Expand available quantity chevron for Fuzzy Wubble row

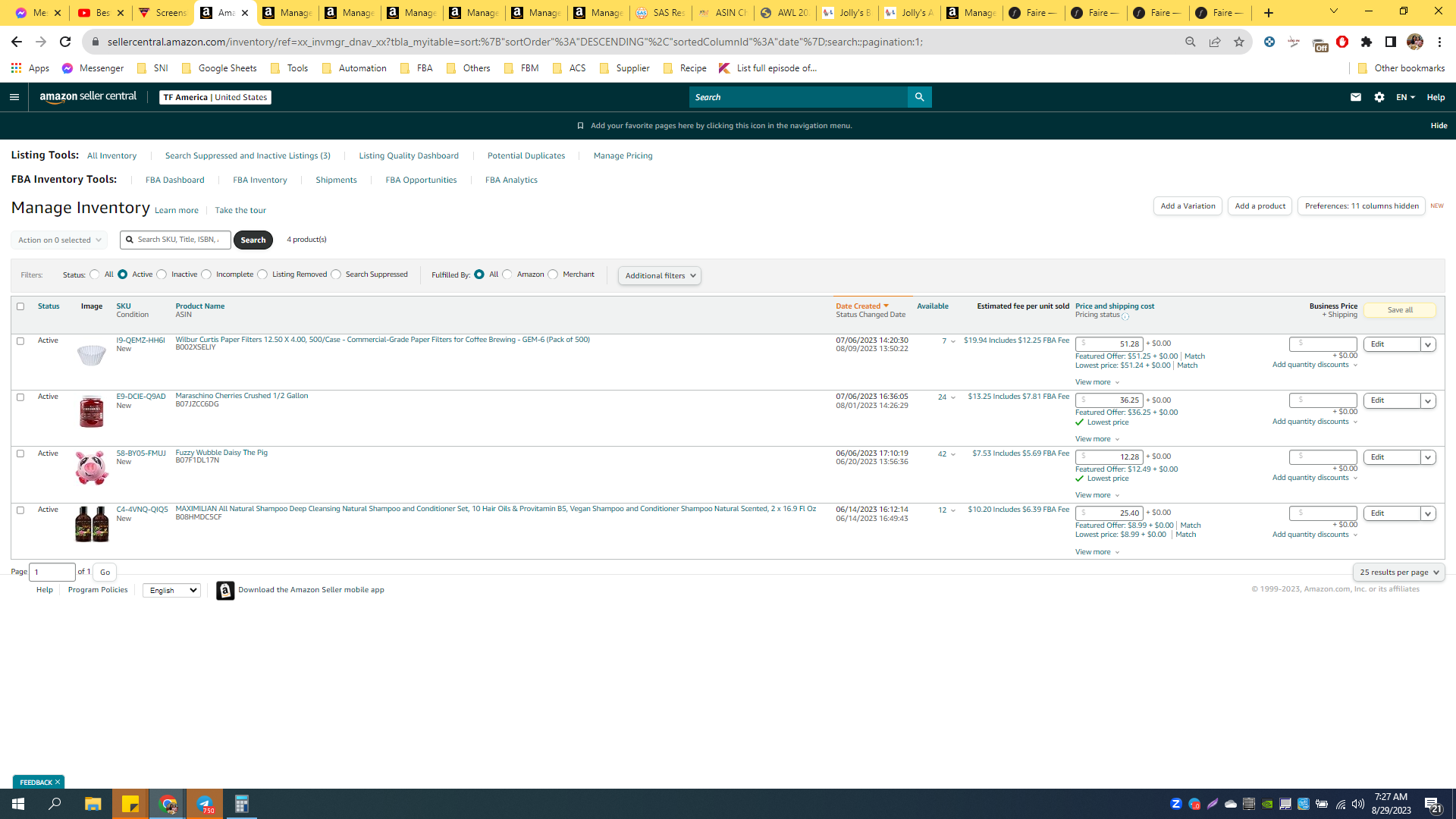click(x=953, y=454)
